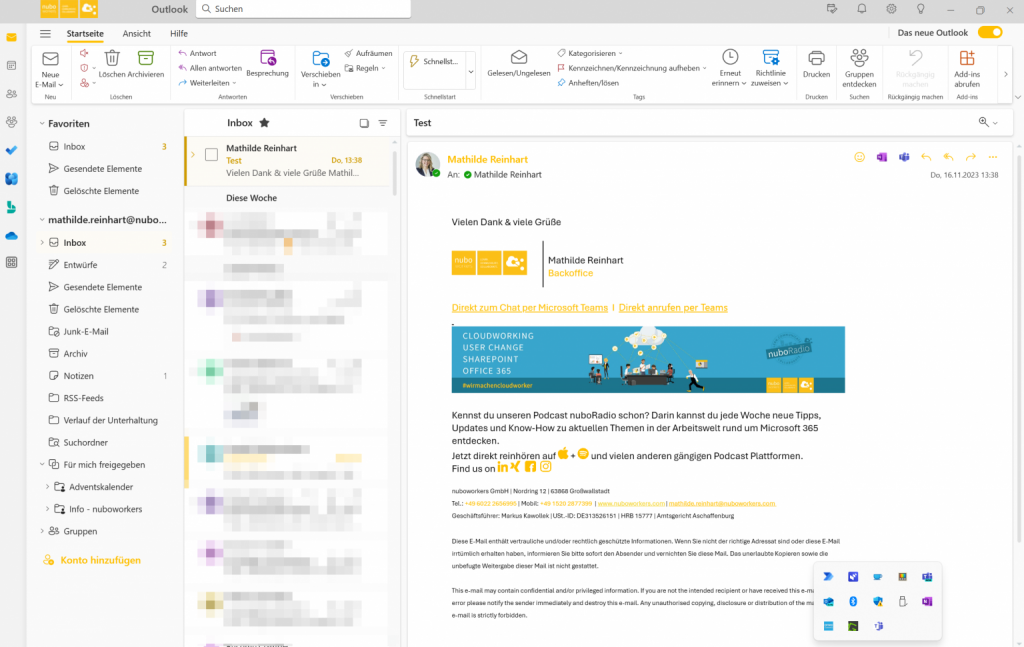1024x647 pixels.
Task: Click Anheften/lösen pin command
Action: tap(588, 83)
